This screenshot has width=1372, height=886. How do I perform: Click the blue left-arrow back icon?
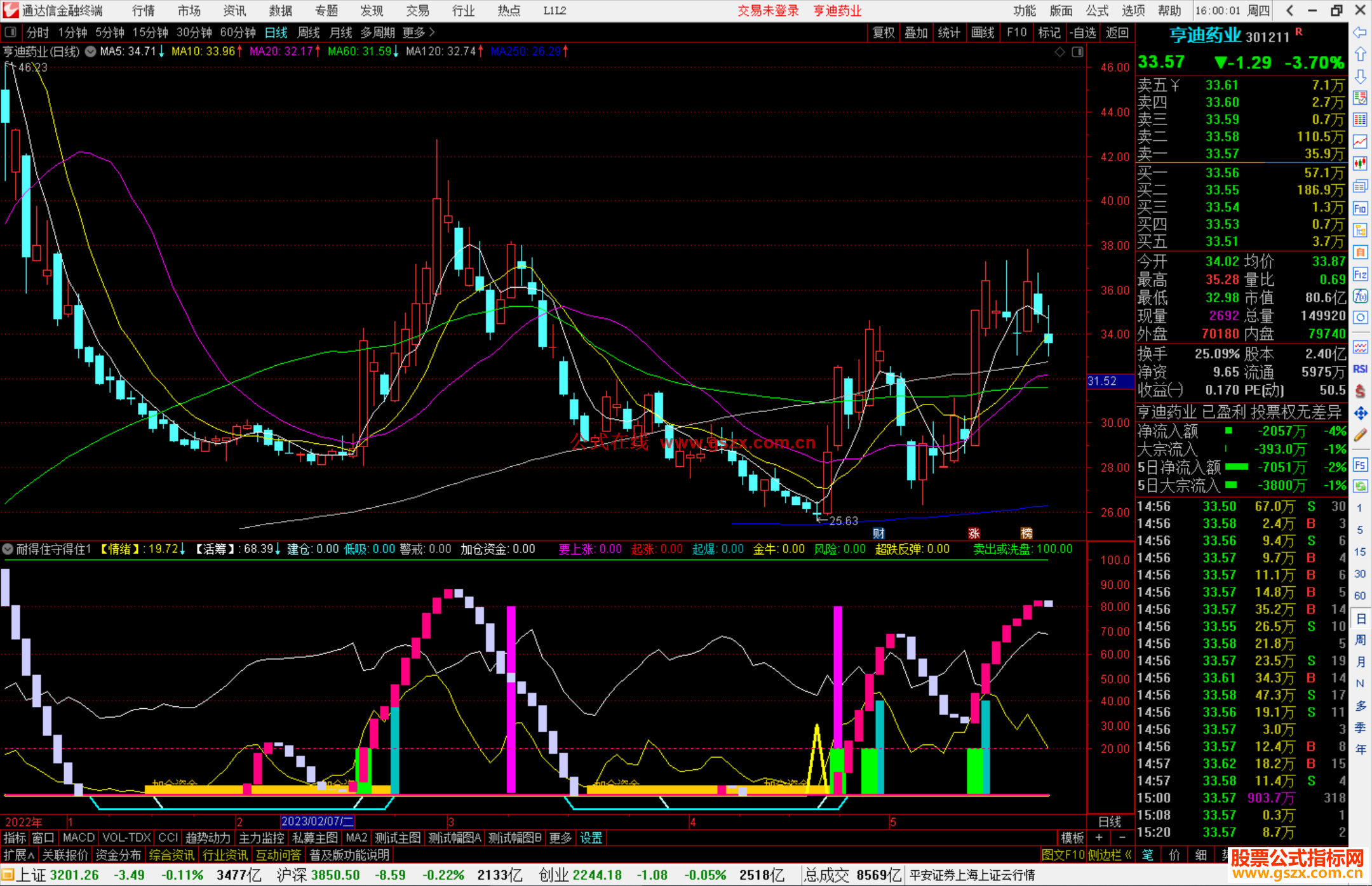coord(1360,32)
